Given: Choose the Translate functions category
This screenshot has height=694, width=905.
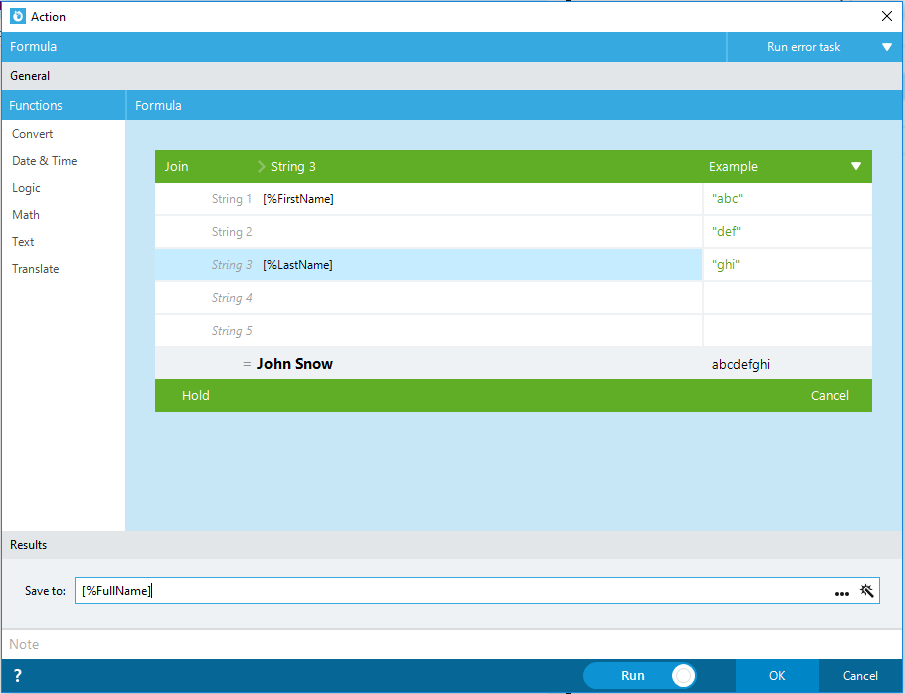Looking at the screenshot, I should coord(36,269).
